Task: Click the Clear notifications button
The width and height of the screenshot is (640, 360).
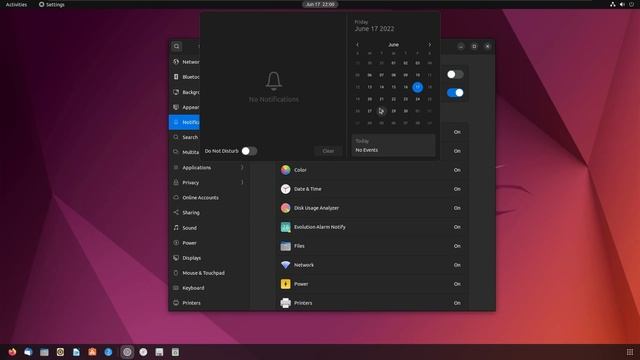Action: [328, 151]
